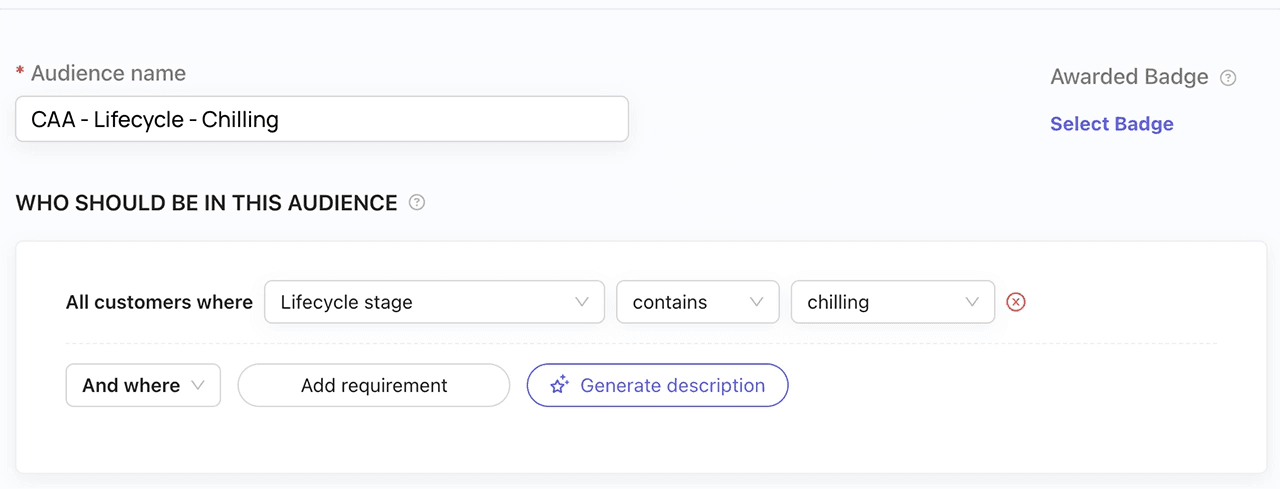Click the chevron arrow on Lifecycle stage field
The height and width of the screenshot is (489, 1280).
click(x=582, y=302)
